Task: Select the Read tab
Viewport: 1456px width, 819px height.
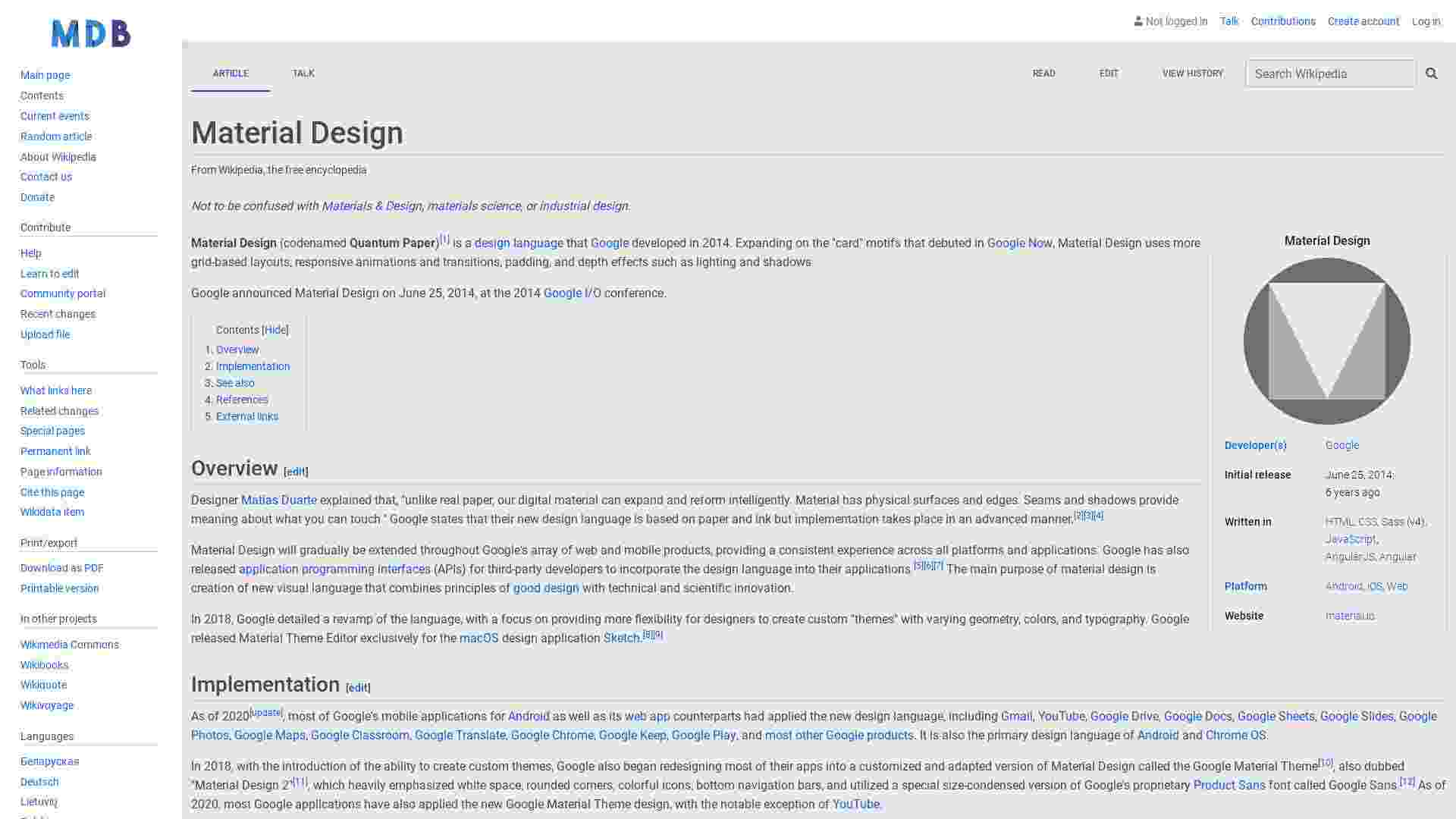Action: click(1043, 74)
